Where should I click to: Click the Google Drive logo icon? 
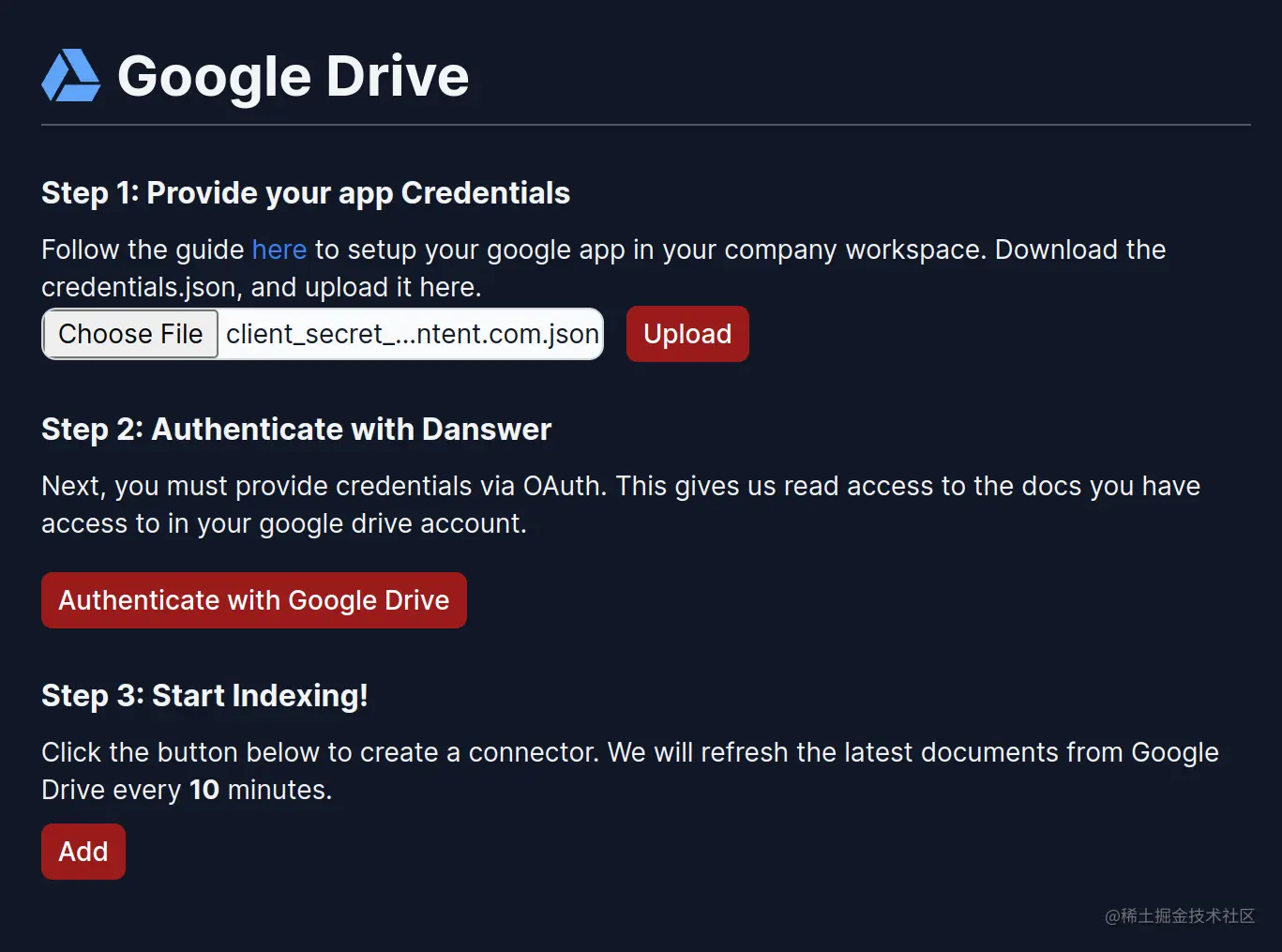pos(71,75)
